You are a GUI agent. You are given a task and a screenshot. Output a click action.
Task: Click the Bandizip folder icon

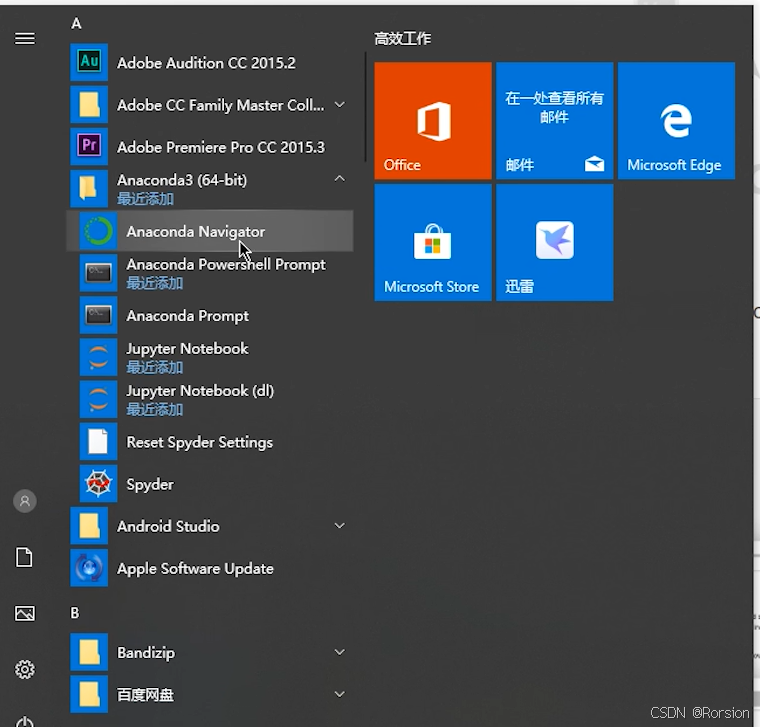pos(89,652)
